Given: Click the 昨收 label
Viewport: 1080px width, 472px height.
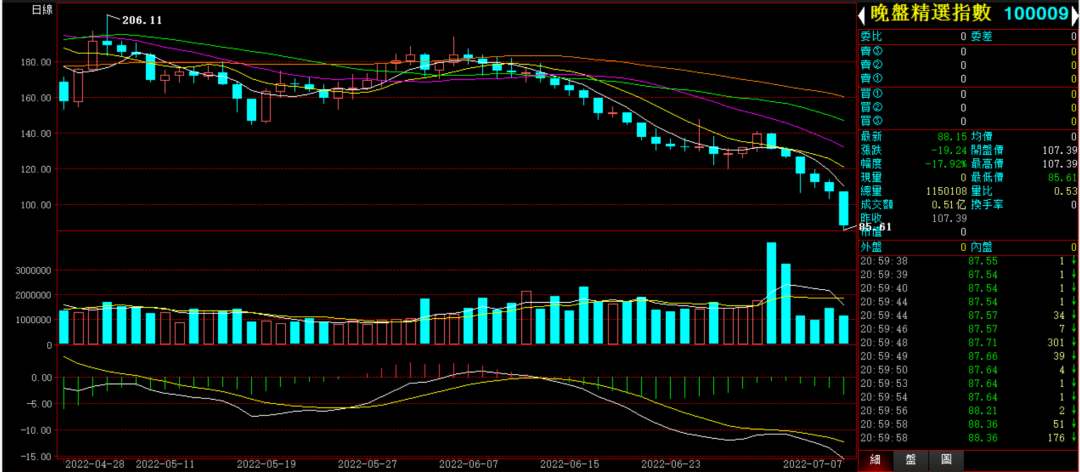Looking at the screenshot, I should (x=871, y=218).
